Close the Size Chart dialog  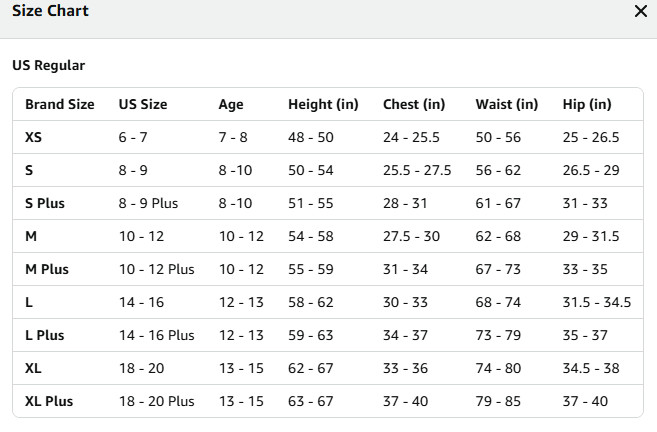click(x=641, y=11)
